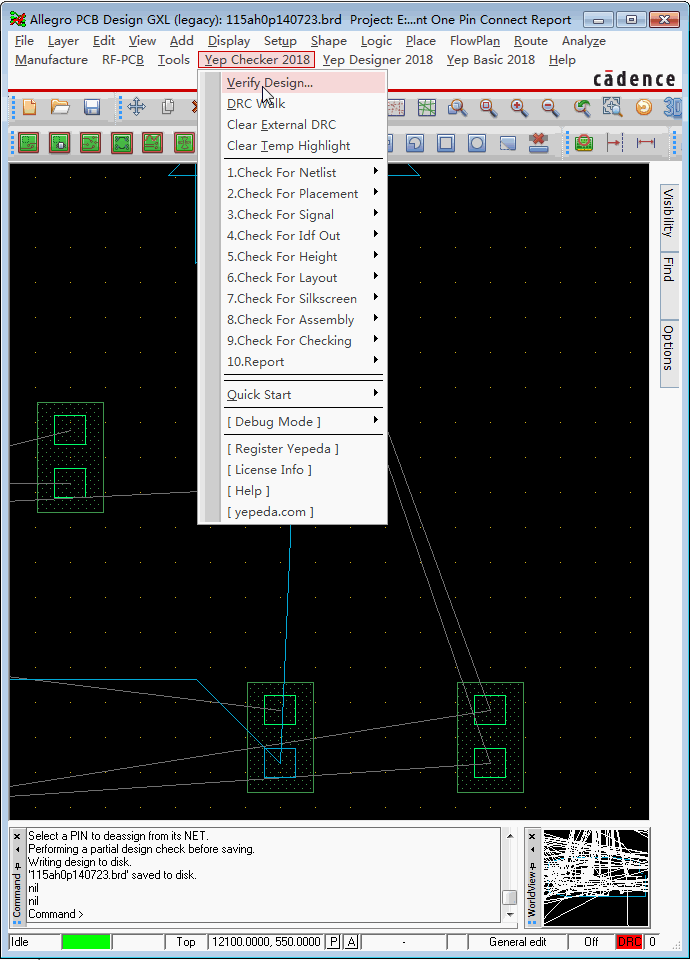
Task: Select the Move tool with four arrows
Action: 137,108
